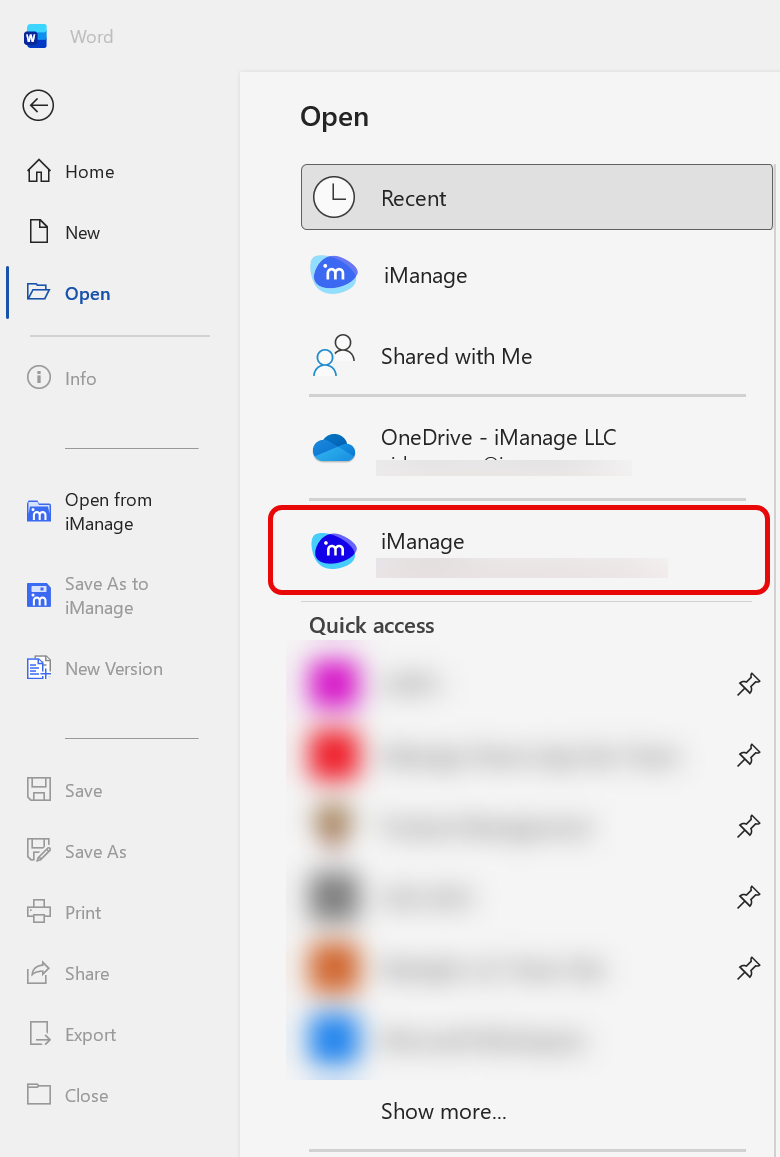
Task: Click Save As in the sidebar
Action: (x=77, y=852)
